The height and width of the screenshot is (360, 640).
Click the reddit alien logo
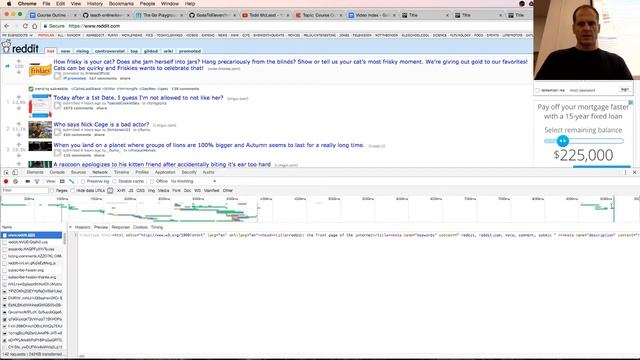[6, 47]
